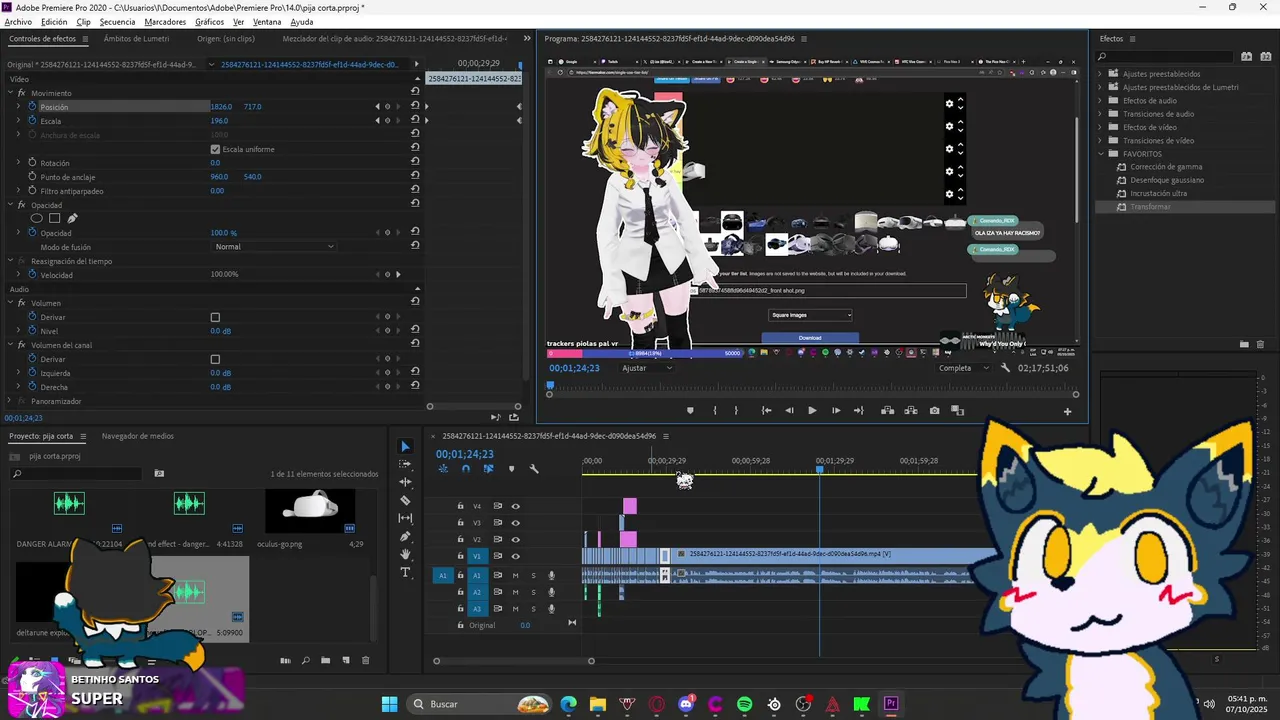Open Archivo menu

click(18, 21)
